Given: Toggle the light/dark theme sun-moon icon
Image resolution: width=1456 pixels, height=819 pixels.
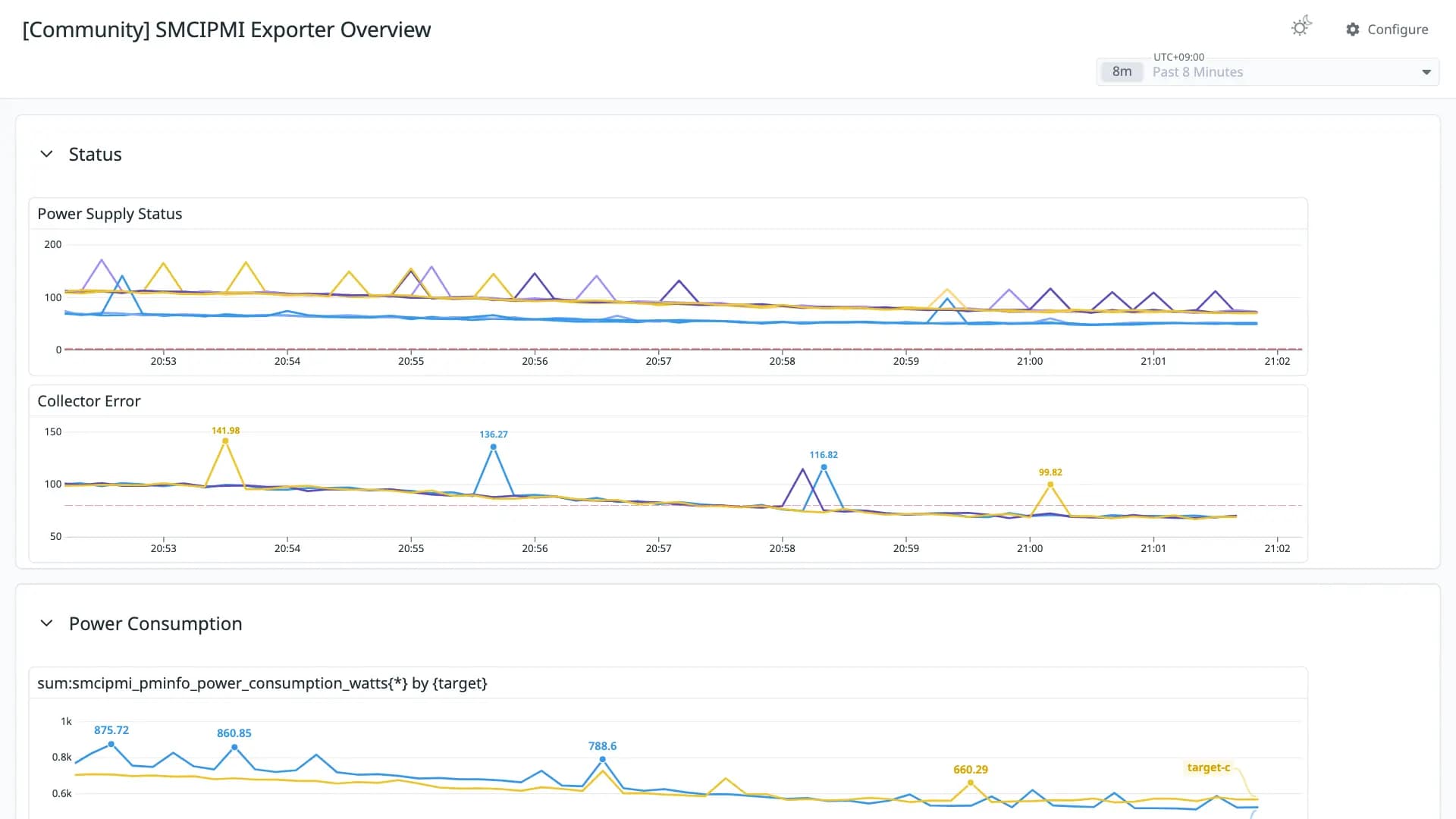Looking at the screenshot, I should coord(1301,27).
